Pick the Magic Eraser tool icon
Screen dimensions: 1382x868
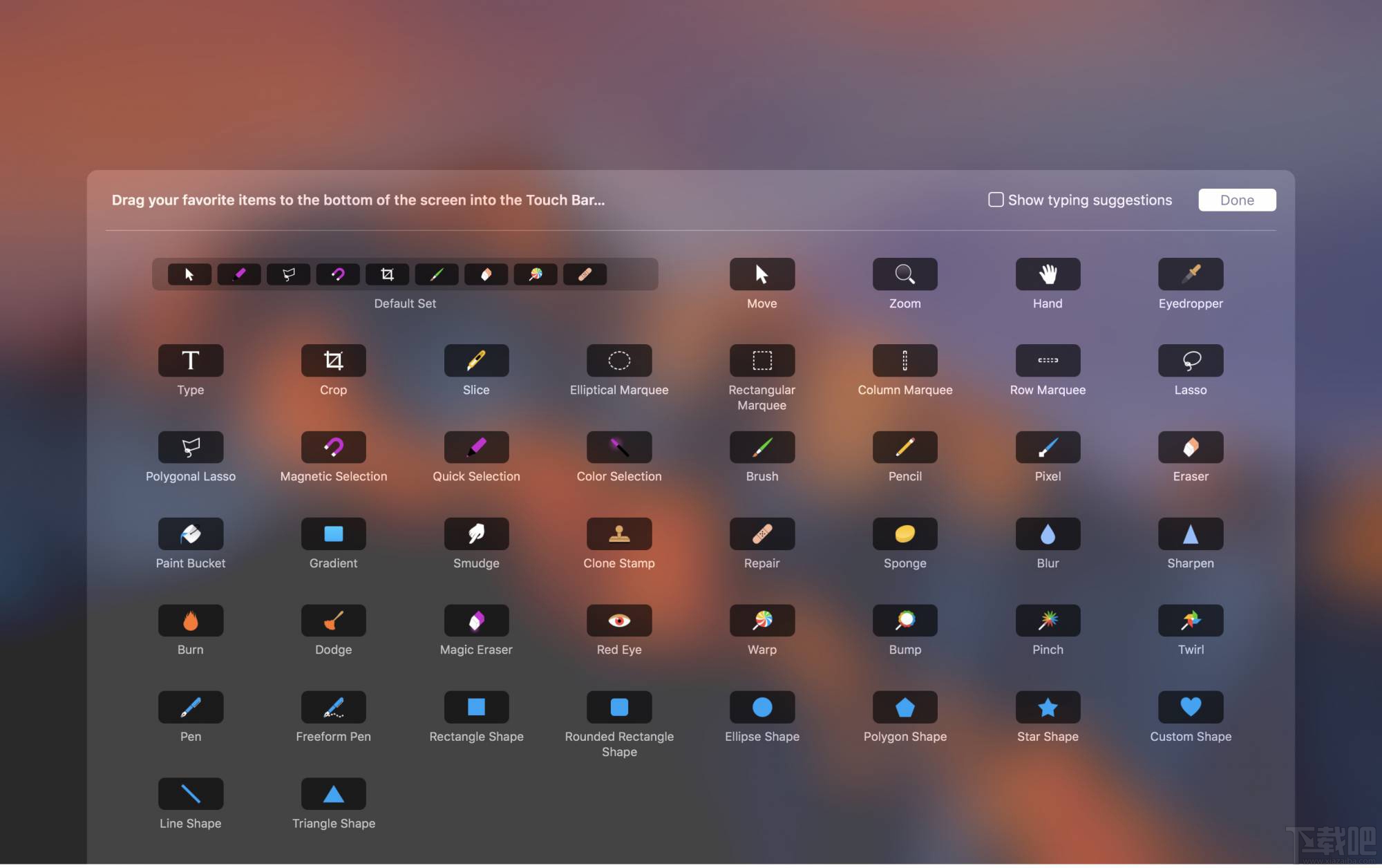click(476, 621)
